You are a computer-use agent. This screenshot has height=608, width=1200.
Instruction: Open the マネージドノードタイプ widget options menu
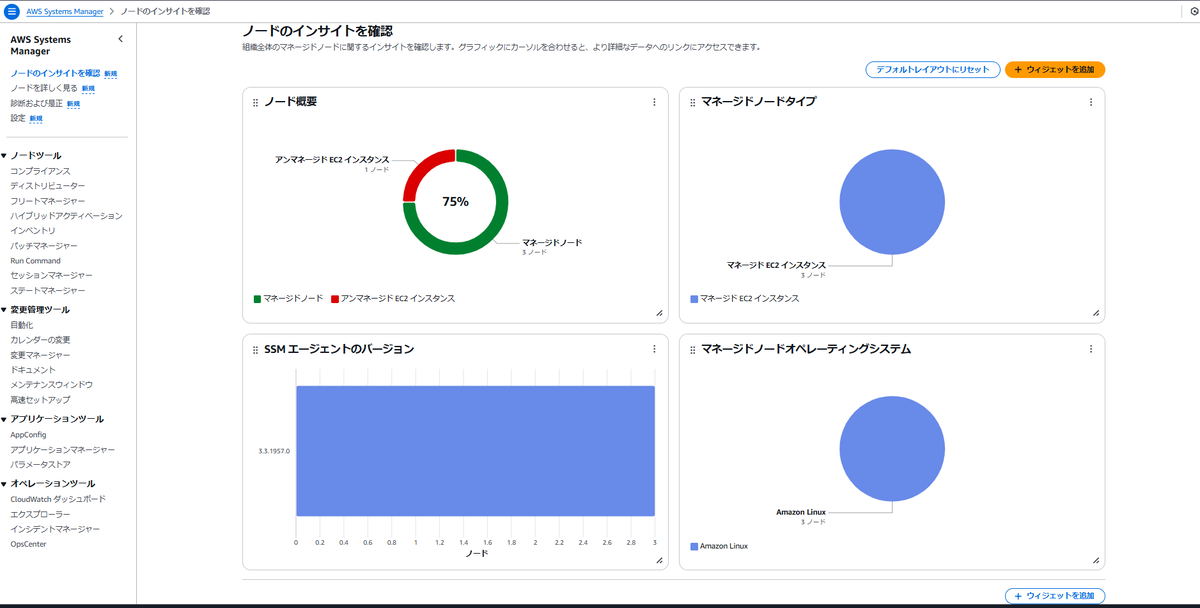tap(1090, 102)
